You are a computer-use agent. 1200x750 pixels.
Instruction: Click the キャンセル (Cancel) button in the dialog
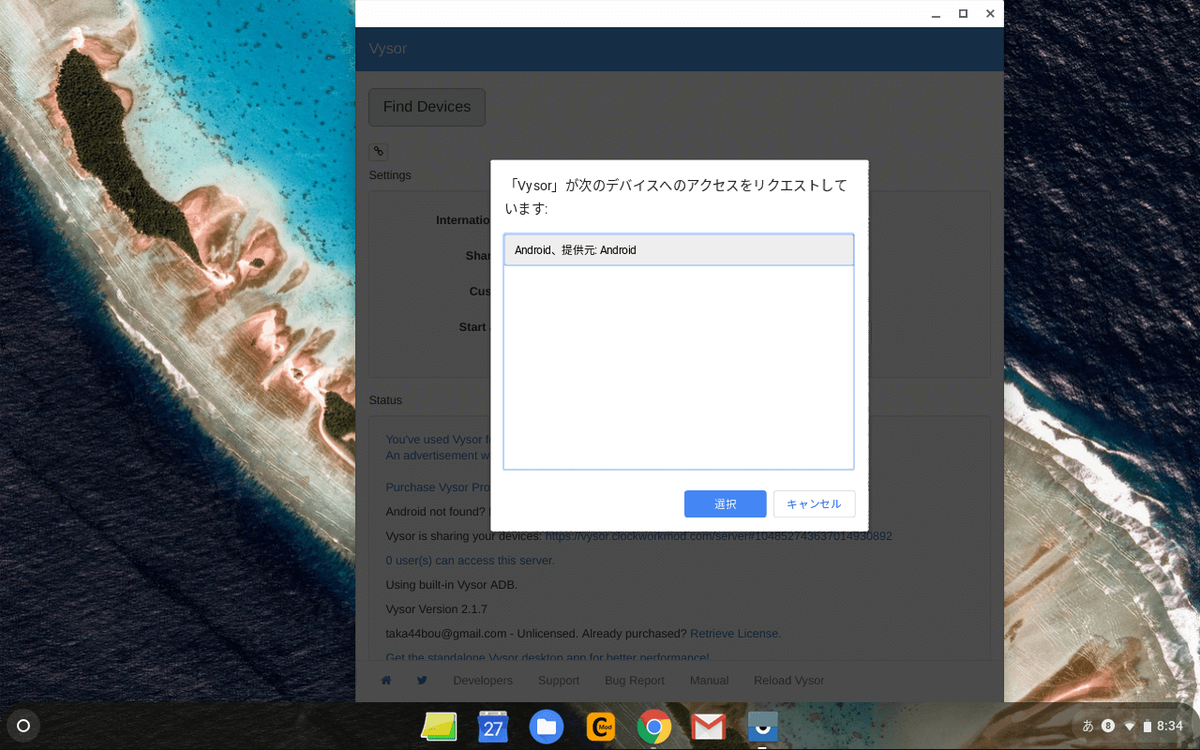pos(814,504)
